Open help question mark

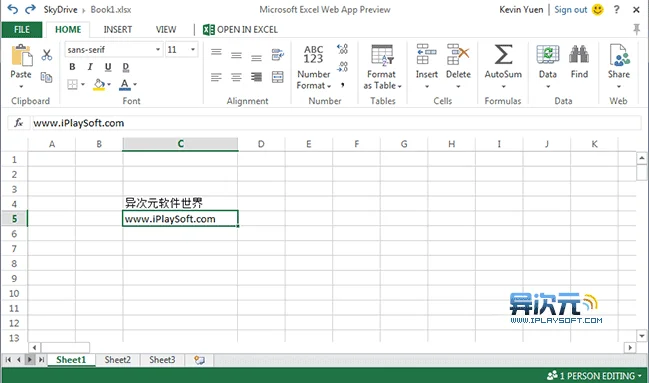click(x=616, y=10)
